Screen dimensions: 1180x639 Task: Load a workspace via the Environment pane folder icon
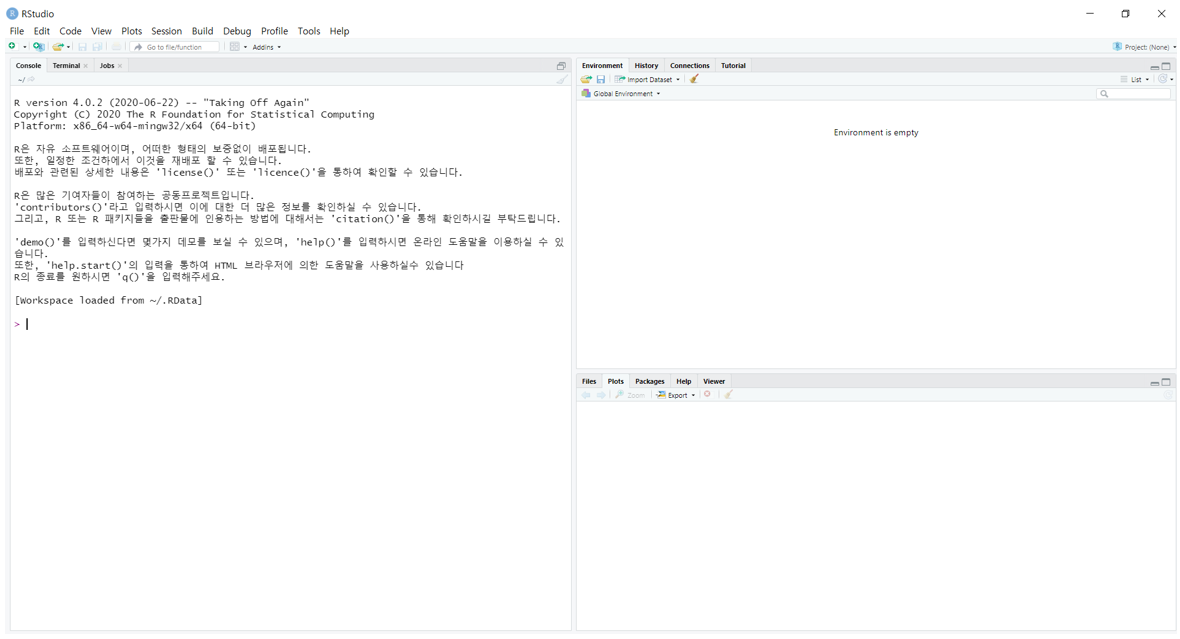tap(586, 79)
